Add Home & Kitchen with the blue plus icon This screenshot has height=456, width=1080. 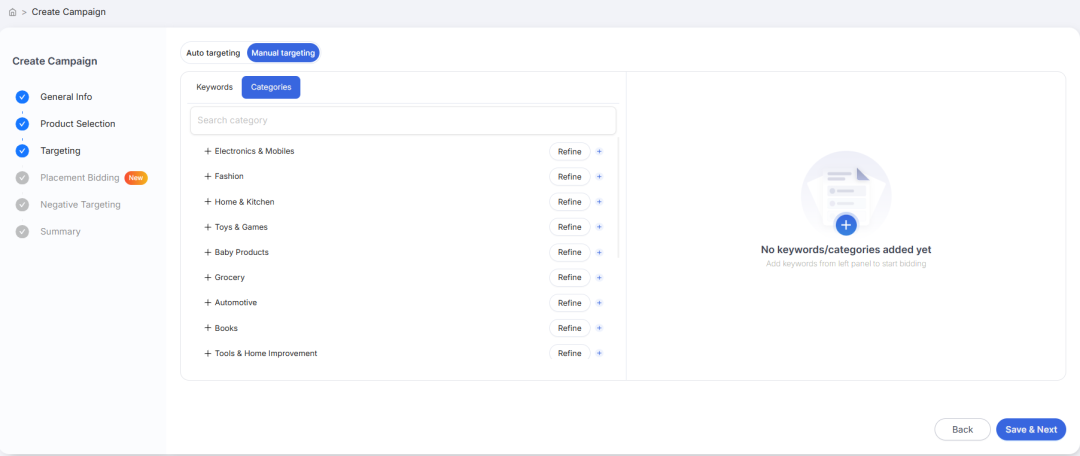599,202
